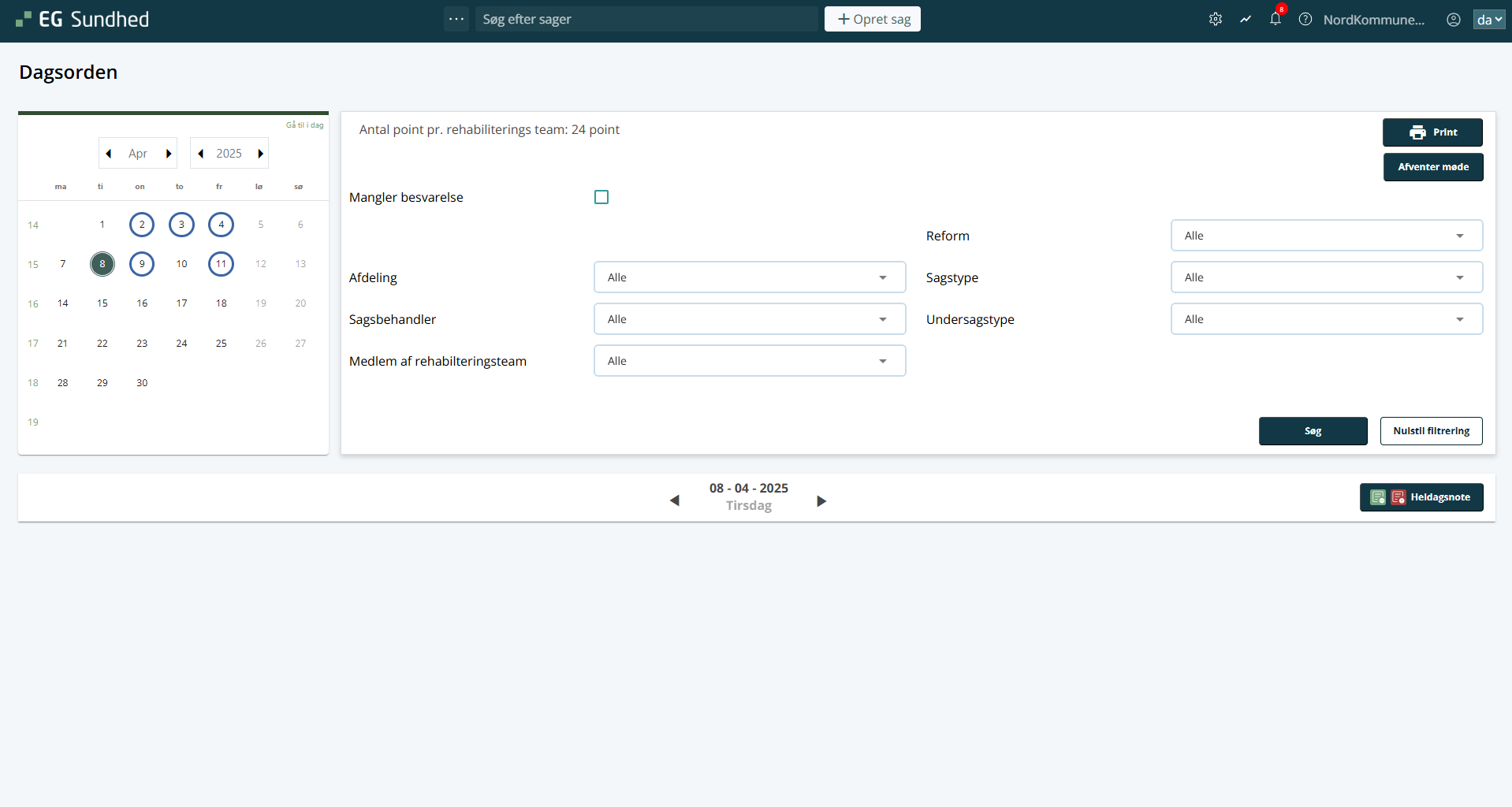Click the three-dots menu beside search
This screenshot has width=1512, height=807.
(456, 19)
